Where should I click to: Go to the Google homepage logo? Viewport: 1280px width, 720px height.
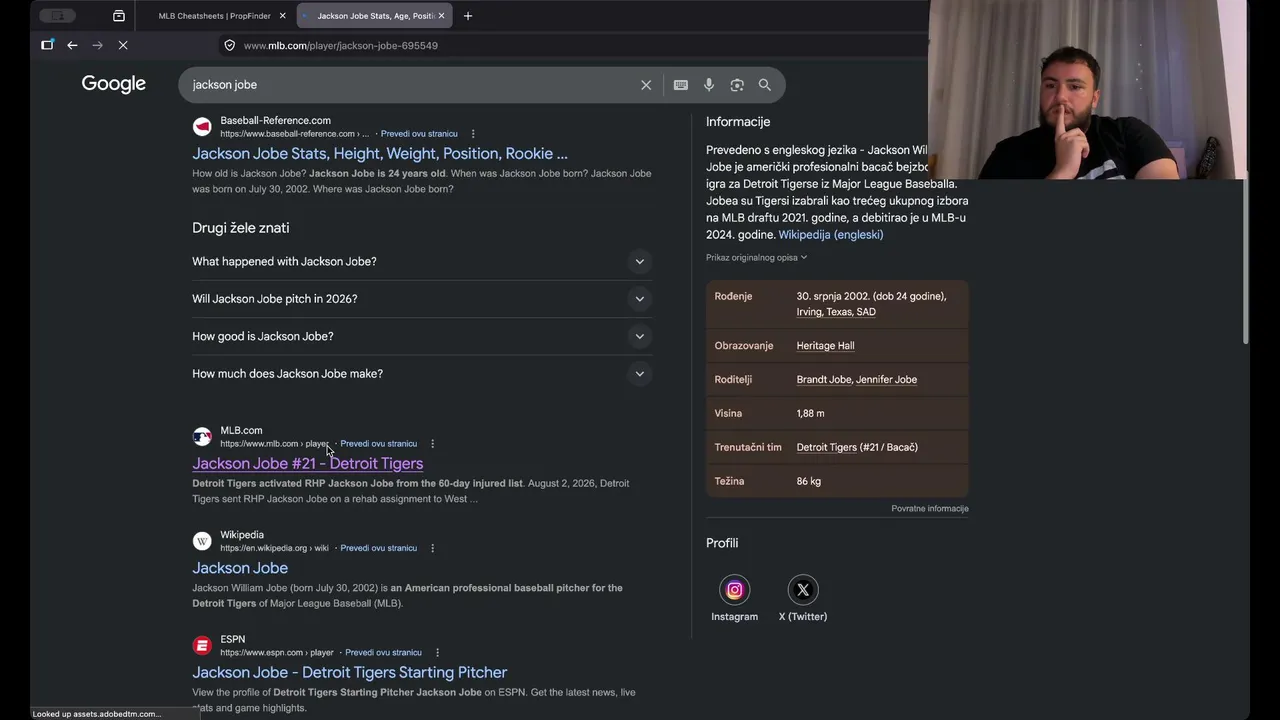coord(114,84)
